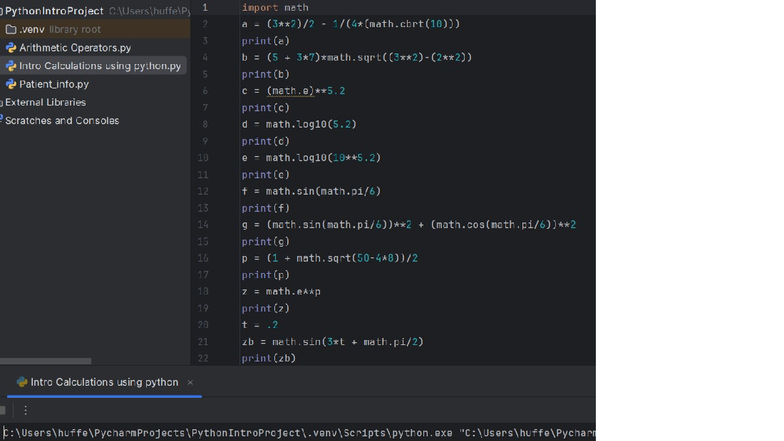Expand the External Libraries node
The width and height of the screenshot is (784, 441).
pyautogui.click(x=46, y=102)
